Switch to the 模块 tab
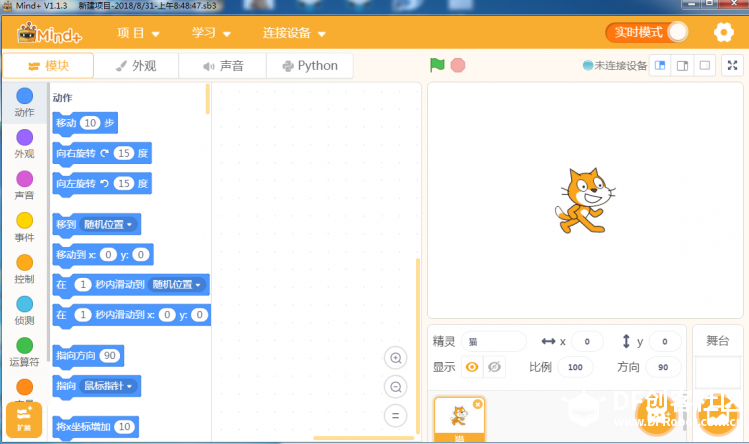The height and width of the screenshot is (444, 749). (x=48, y=65)
